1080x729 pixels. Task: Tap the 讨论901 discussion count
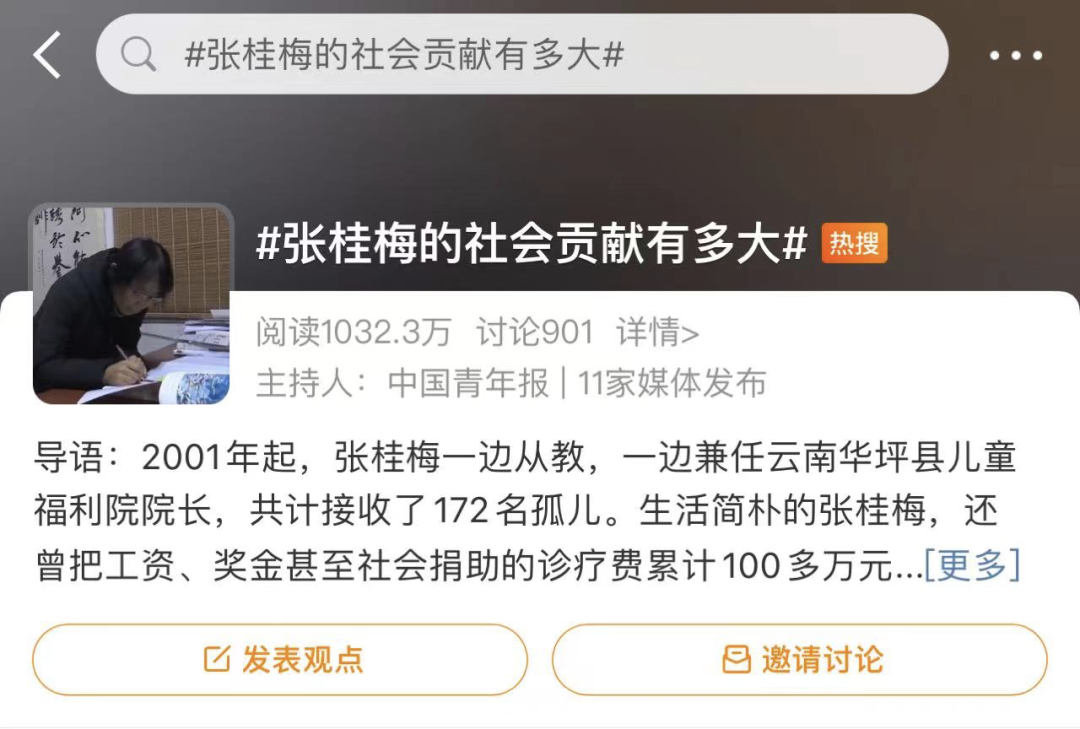click(x=534, y=332)
